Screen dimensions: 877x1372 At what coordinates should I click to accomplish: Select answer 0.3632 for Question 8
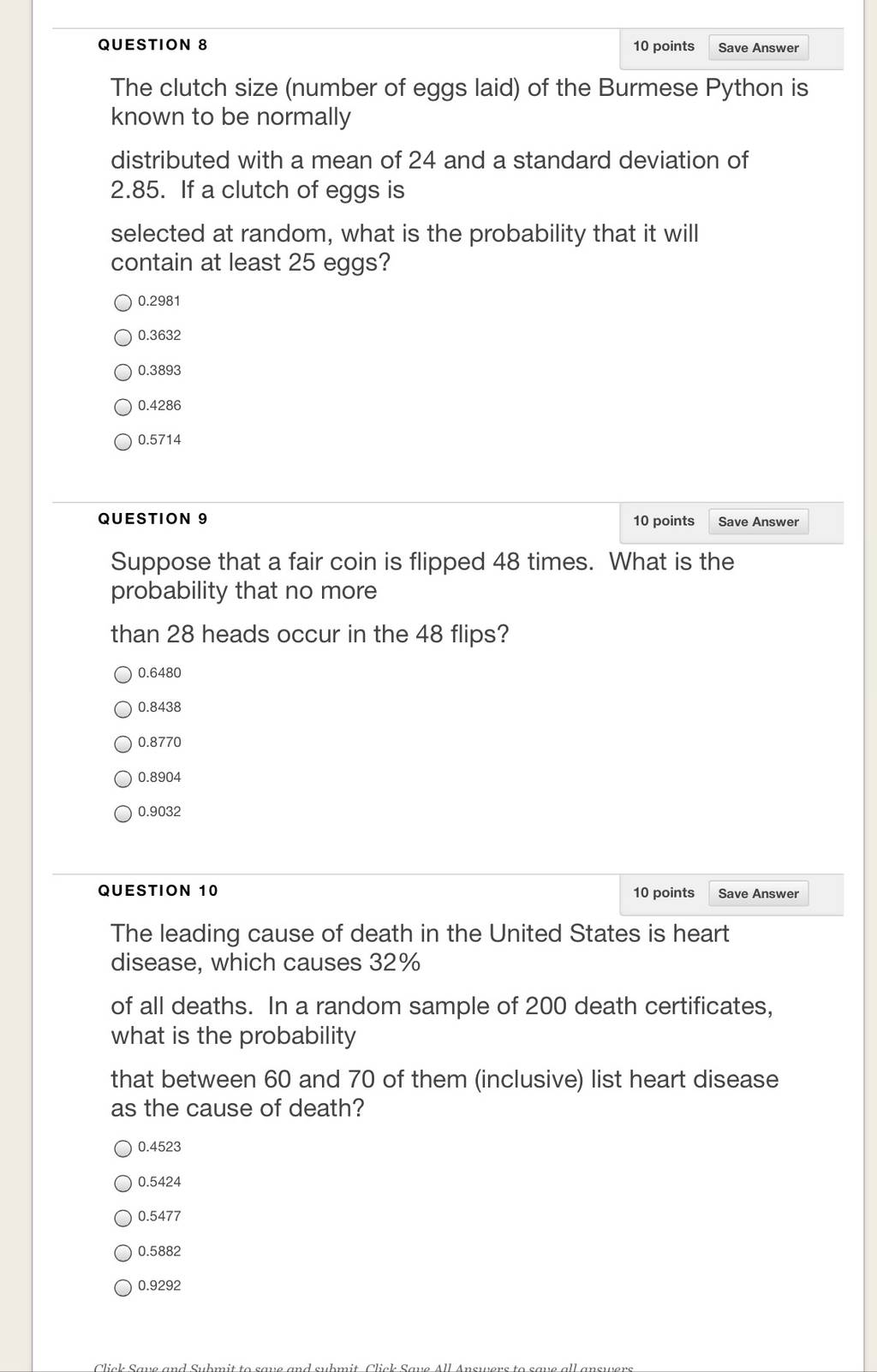tap(123, 337)
